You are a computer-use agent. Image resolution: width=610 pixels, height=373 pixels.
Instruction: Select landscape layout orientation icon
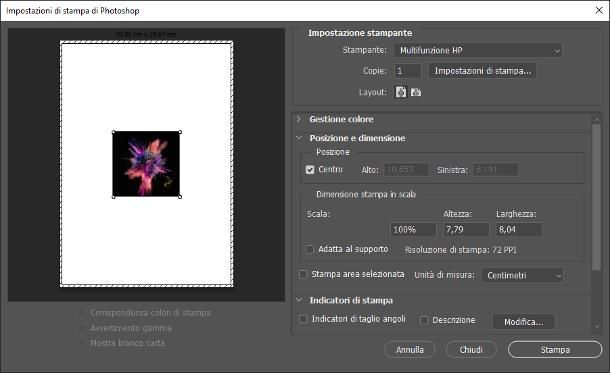pyautogui.click(x=416, y=92)
